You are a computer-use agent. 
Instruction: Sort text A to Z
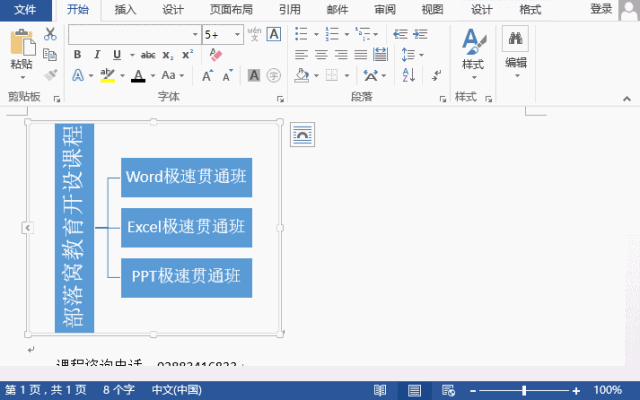tap(409, 76)
